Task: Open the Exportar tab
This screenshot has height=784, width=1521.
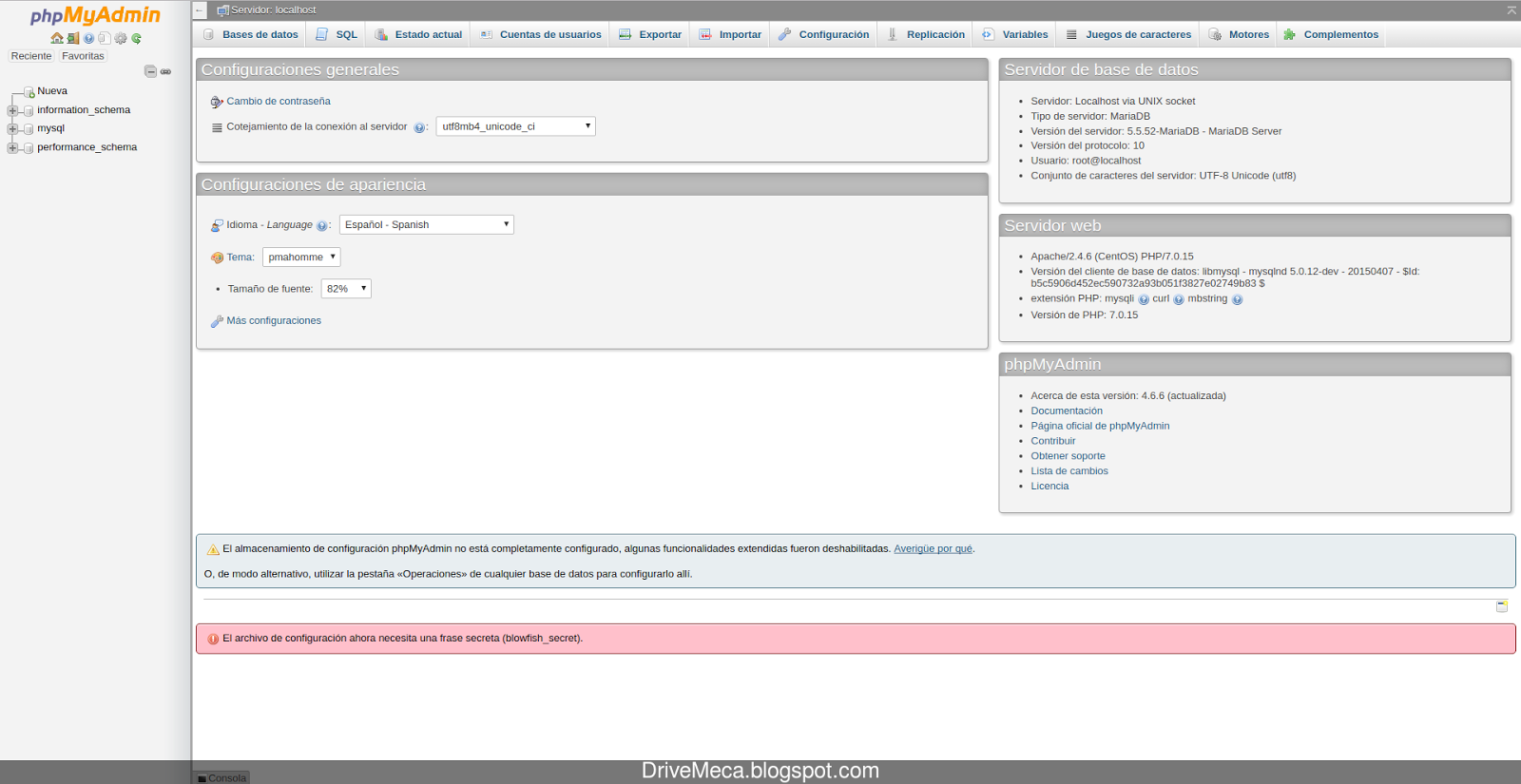Action: [x=650, y=34]
